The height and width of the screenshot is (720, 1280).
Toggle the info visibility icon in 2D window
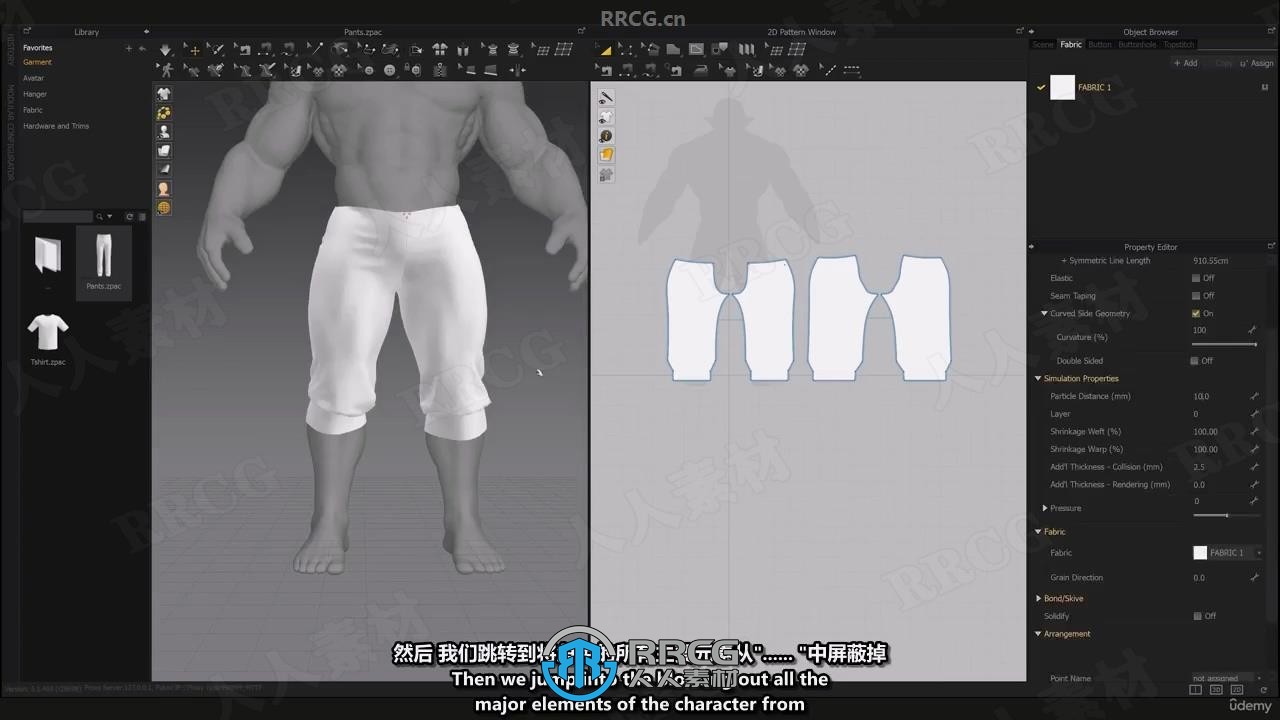[x=606, y=135]
